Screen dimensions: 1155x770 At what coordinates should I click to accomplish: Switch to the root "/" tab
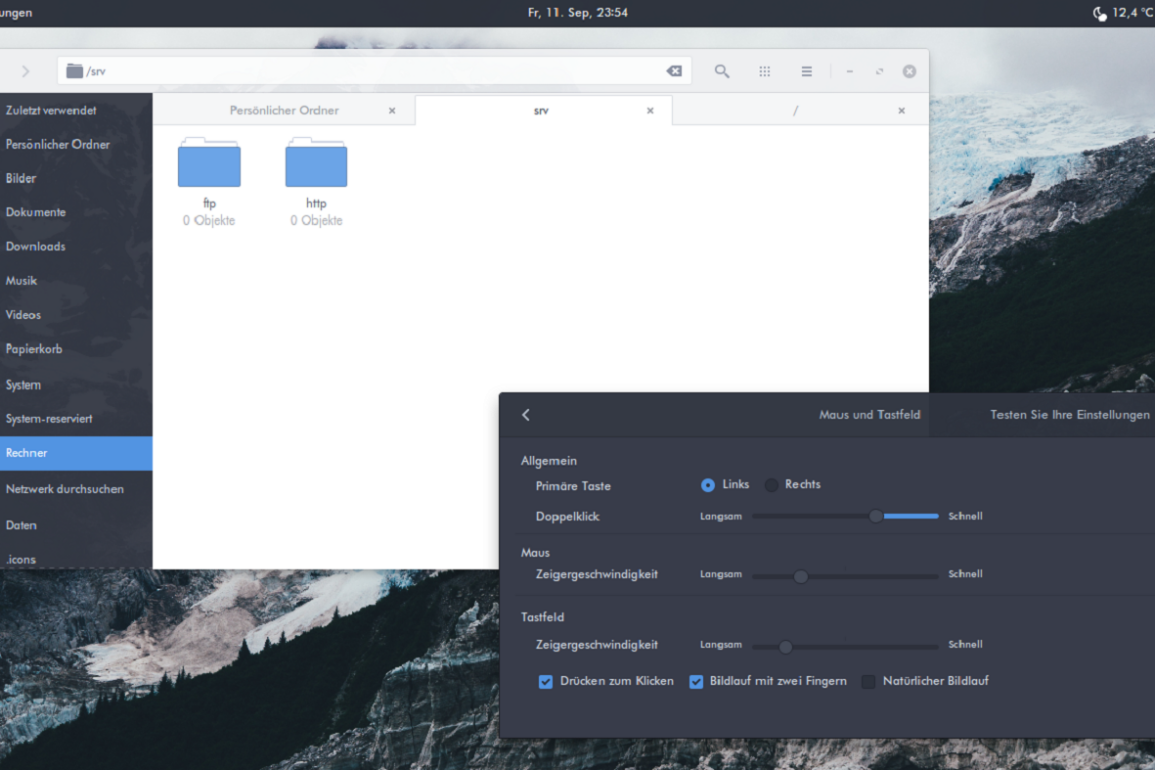coord(795,110)
